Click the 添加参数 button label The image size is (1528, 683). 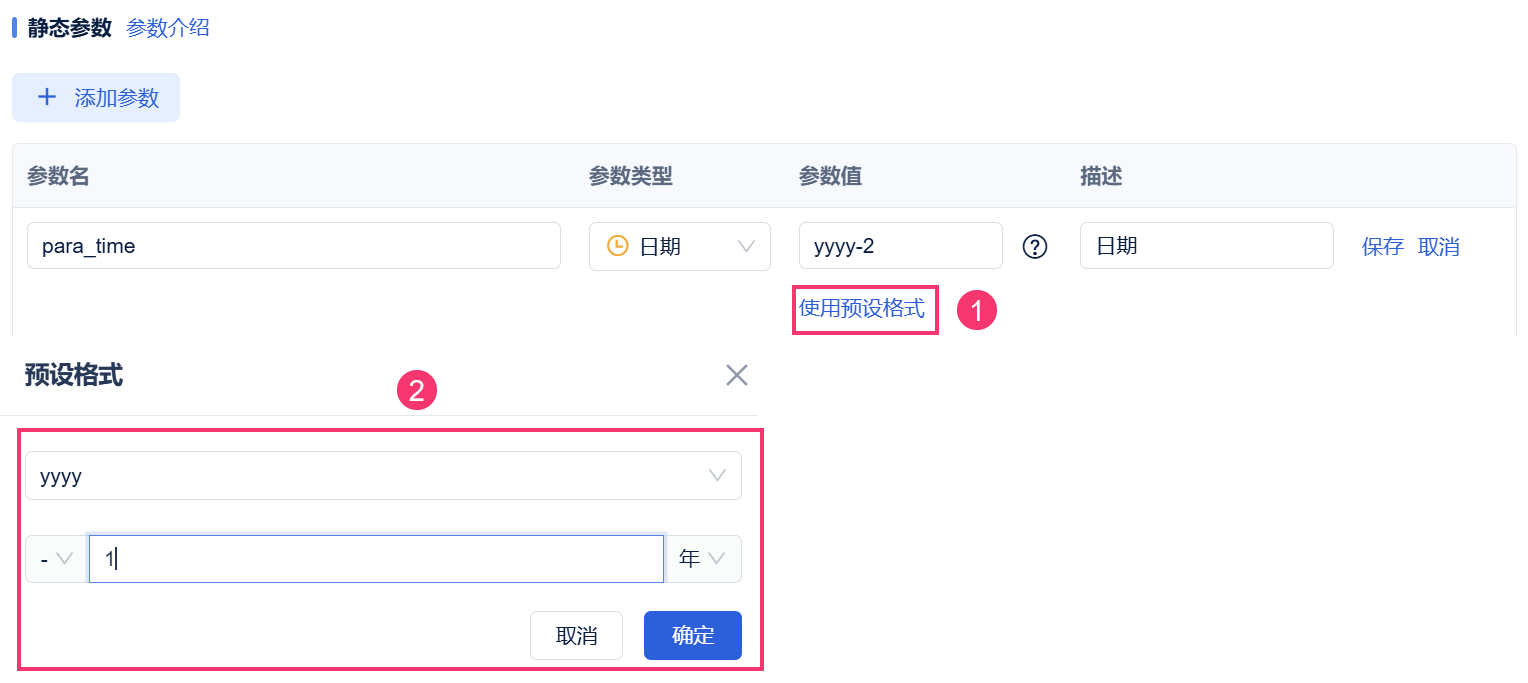(x=117, y=98)
